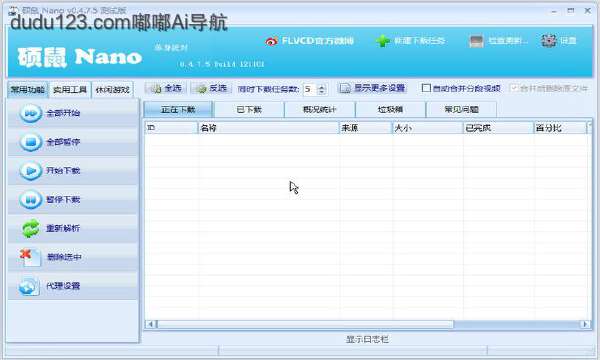Image resolution: width=600 pixels, height=360 pixels.
Task: Click the 全选 select-all button
Action: (166, 88)
